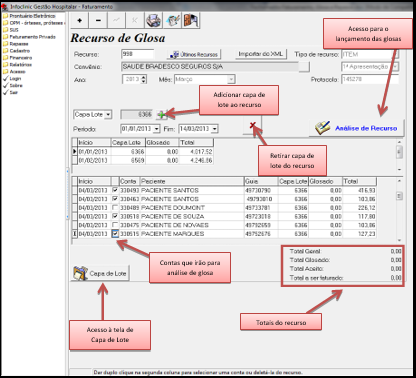Click the contas grid vertical scrollbar
The width and height of the screenshot is (416, 378).
[399, 211]
